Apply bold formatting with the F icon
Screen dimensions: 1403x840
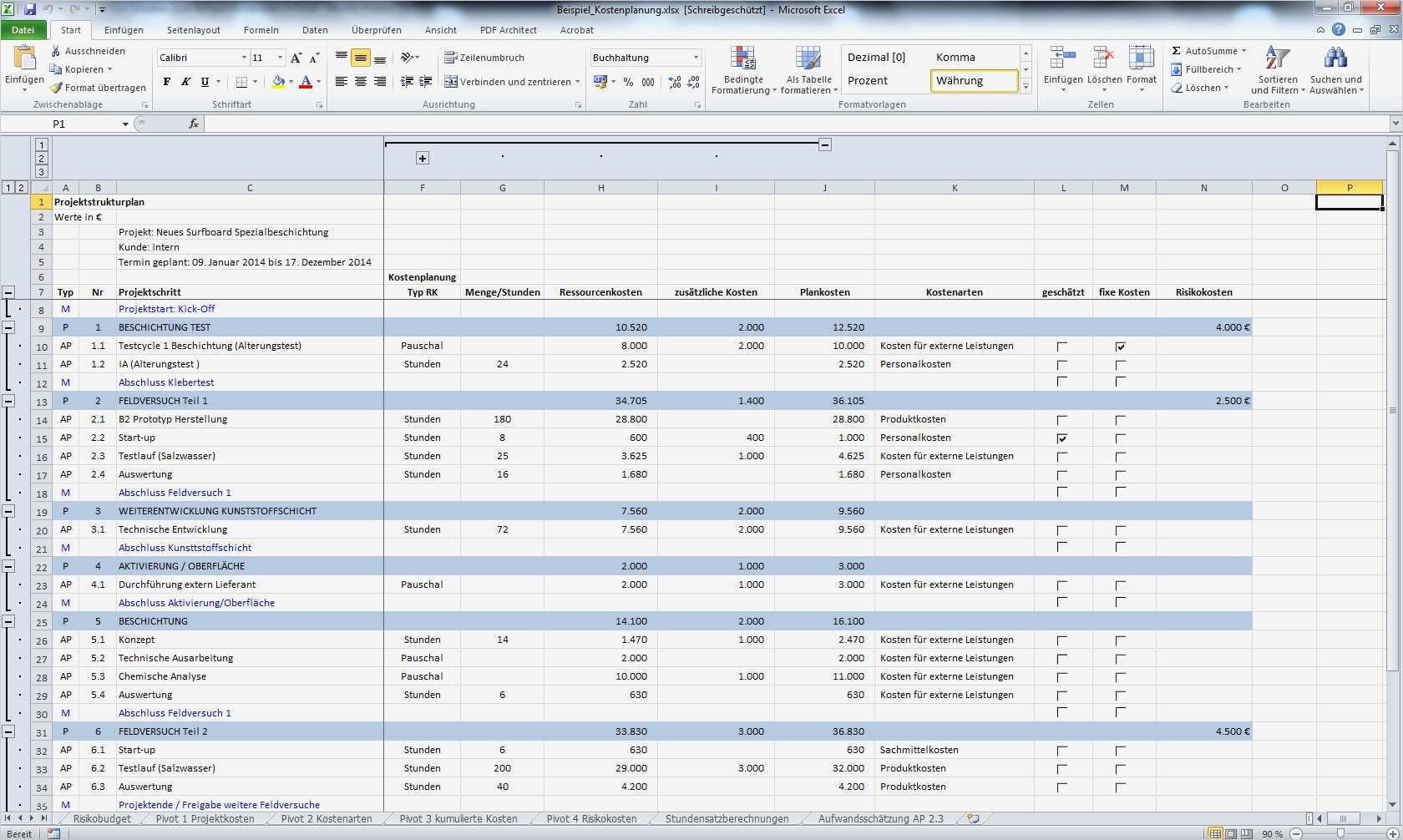coord(165,81)
